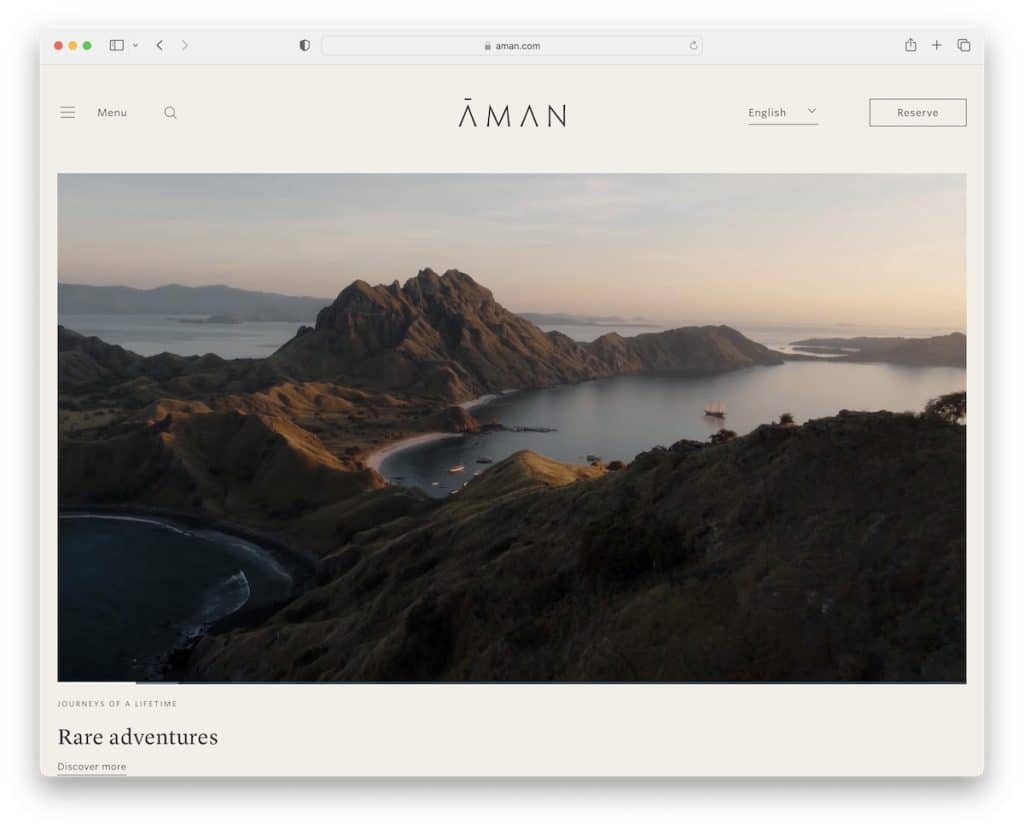Click the JOURNEYS OF A LIFETIME caption
Viewport: 1024px width, 829px height.
(x=118, y=704)
